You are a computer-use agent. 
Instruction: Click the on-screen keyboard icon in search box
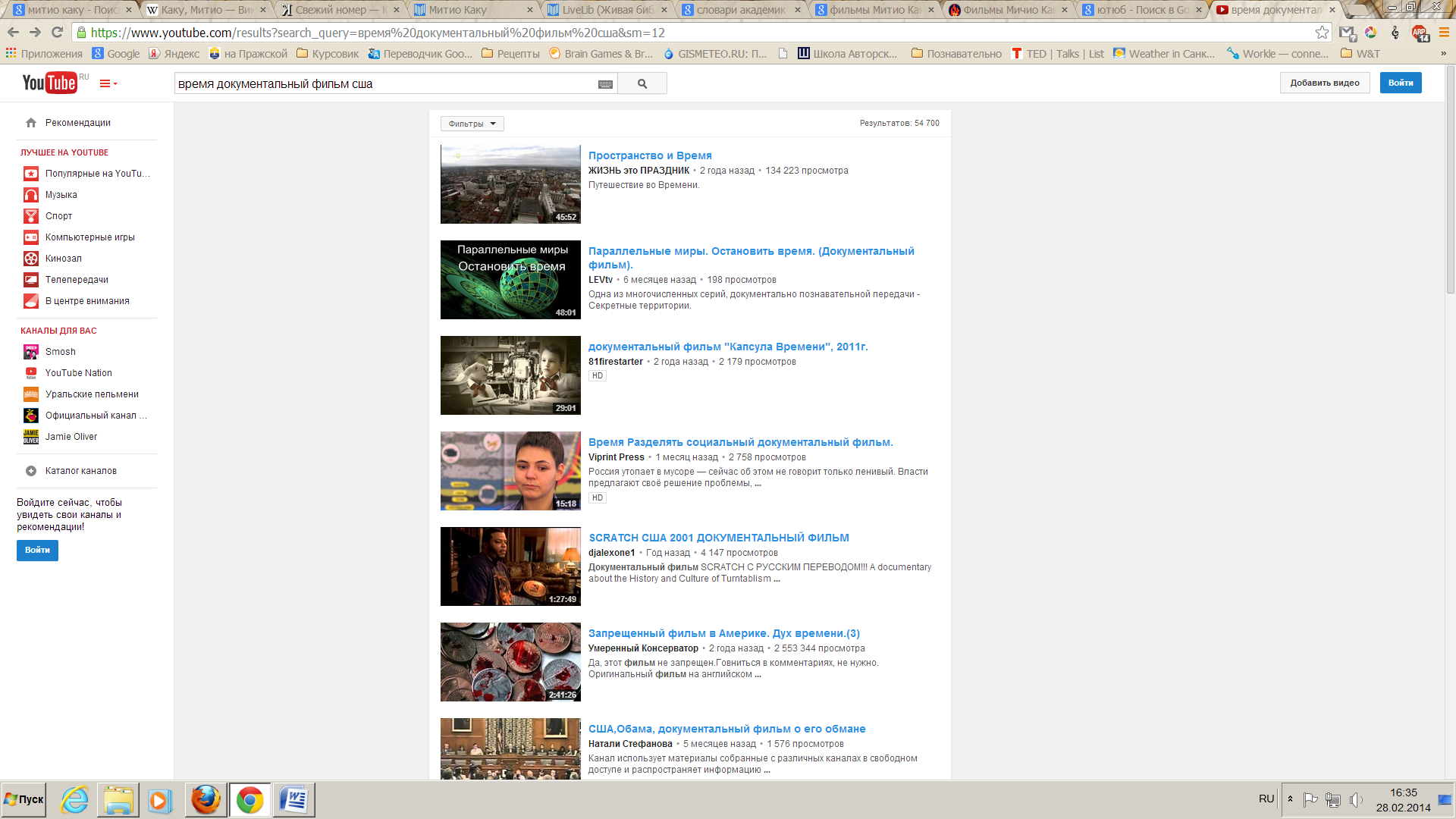tap(605, 84)
